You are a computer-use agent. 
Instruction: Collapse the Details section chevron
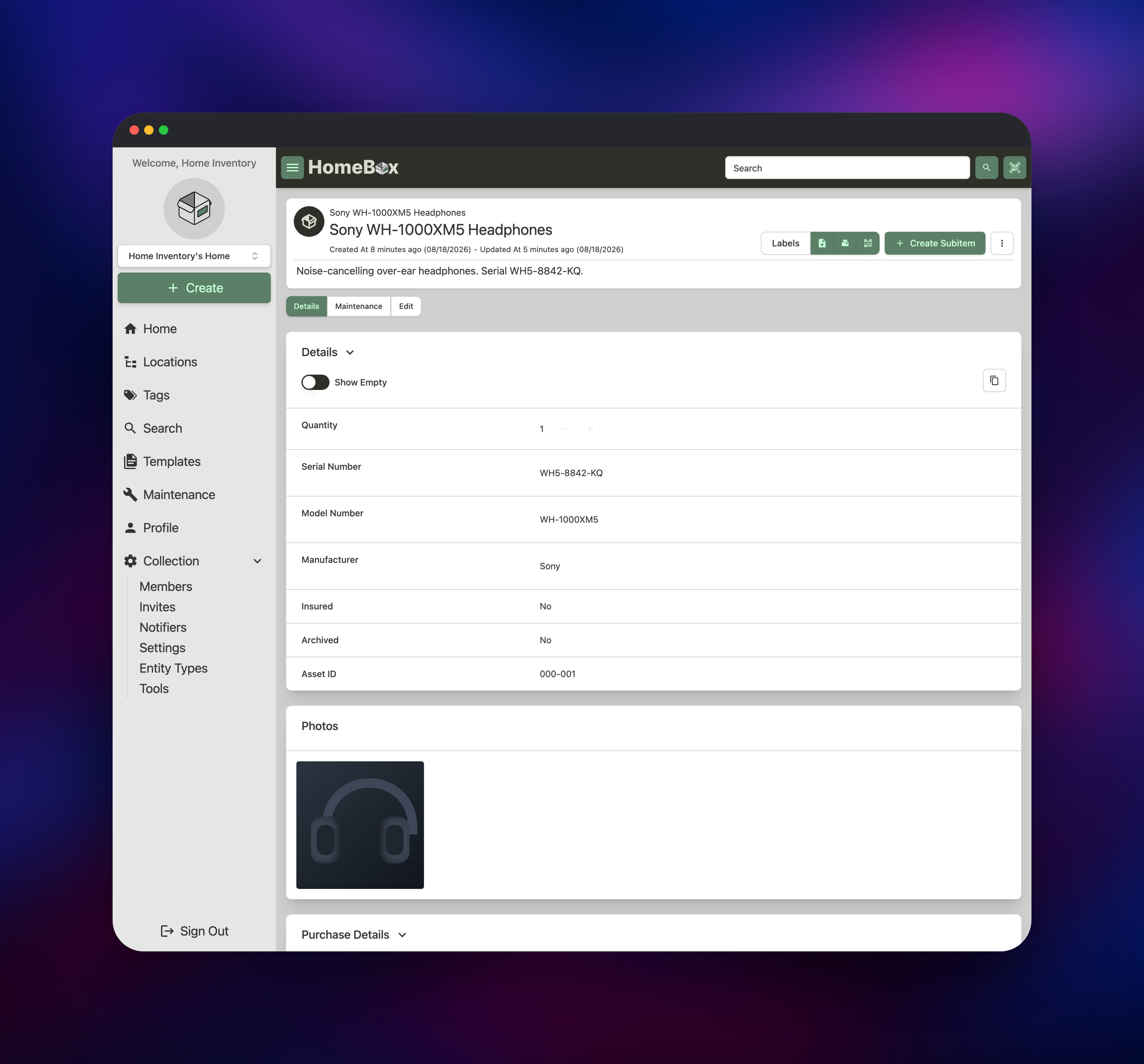pos(350,352)
